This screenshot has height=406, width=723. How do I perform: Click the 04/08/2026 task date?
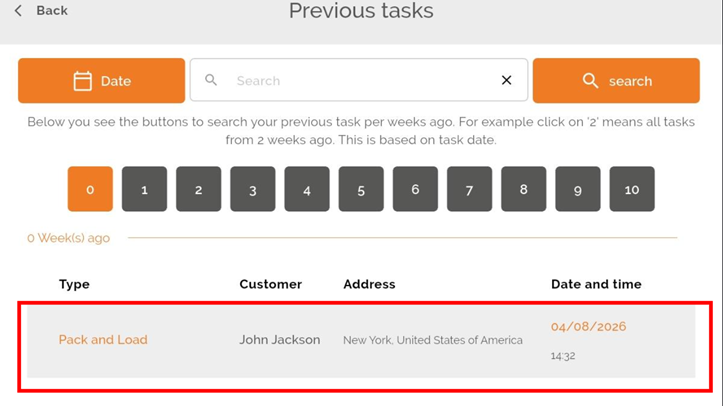point(588,327)
